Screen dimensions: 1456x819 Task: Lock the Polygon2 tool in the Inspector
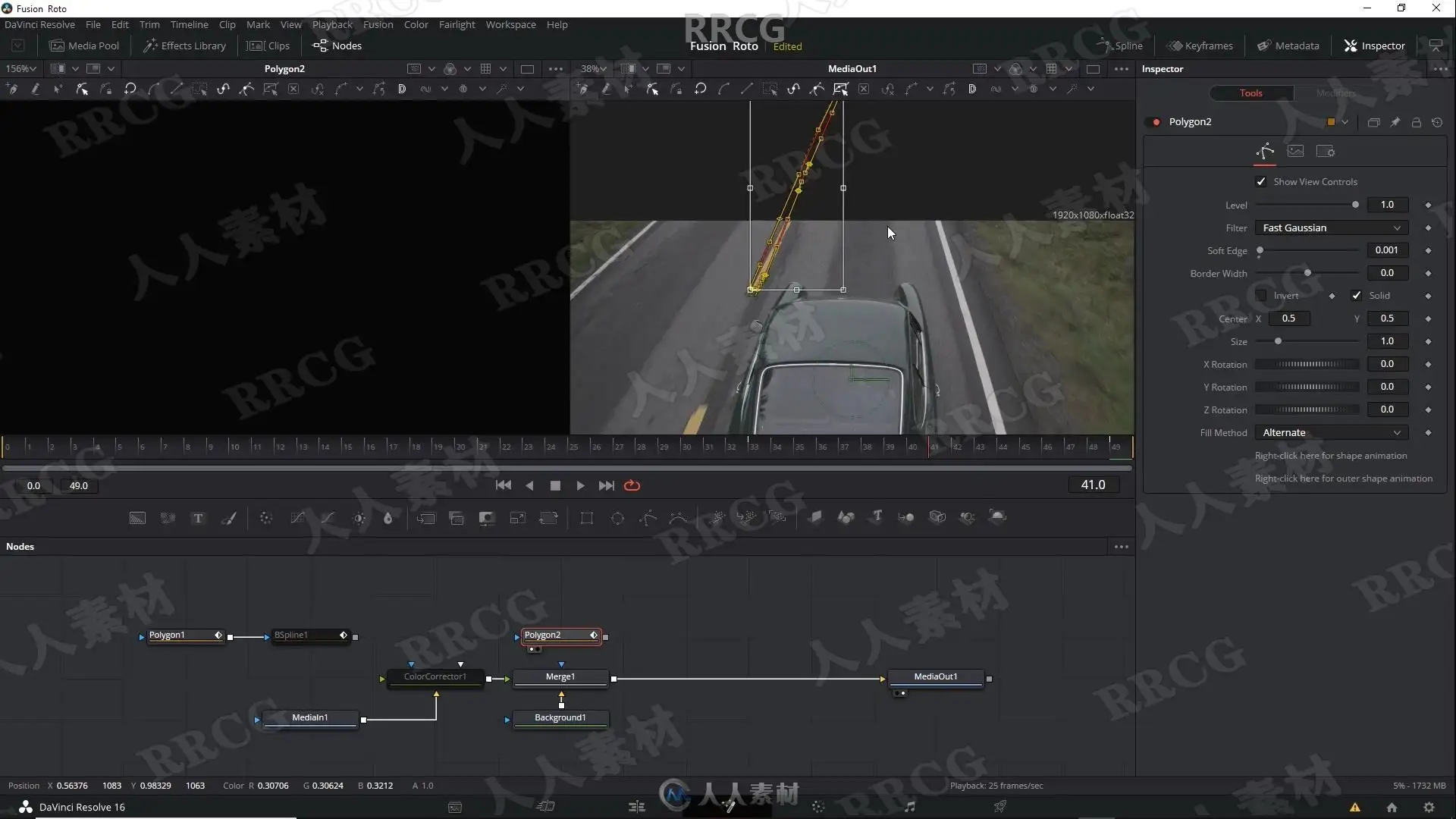pyautogui.click(x=1416, y=122)
